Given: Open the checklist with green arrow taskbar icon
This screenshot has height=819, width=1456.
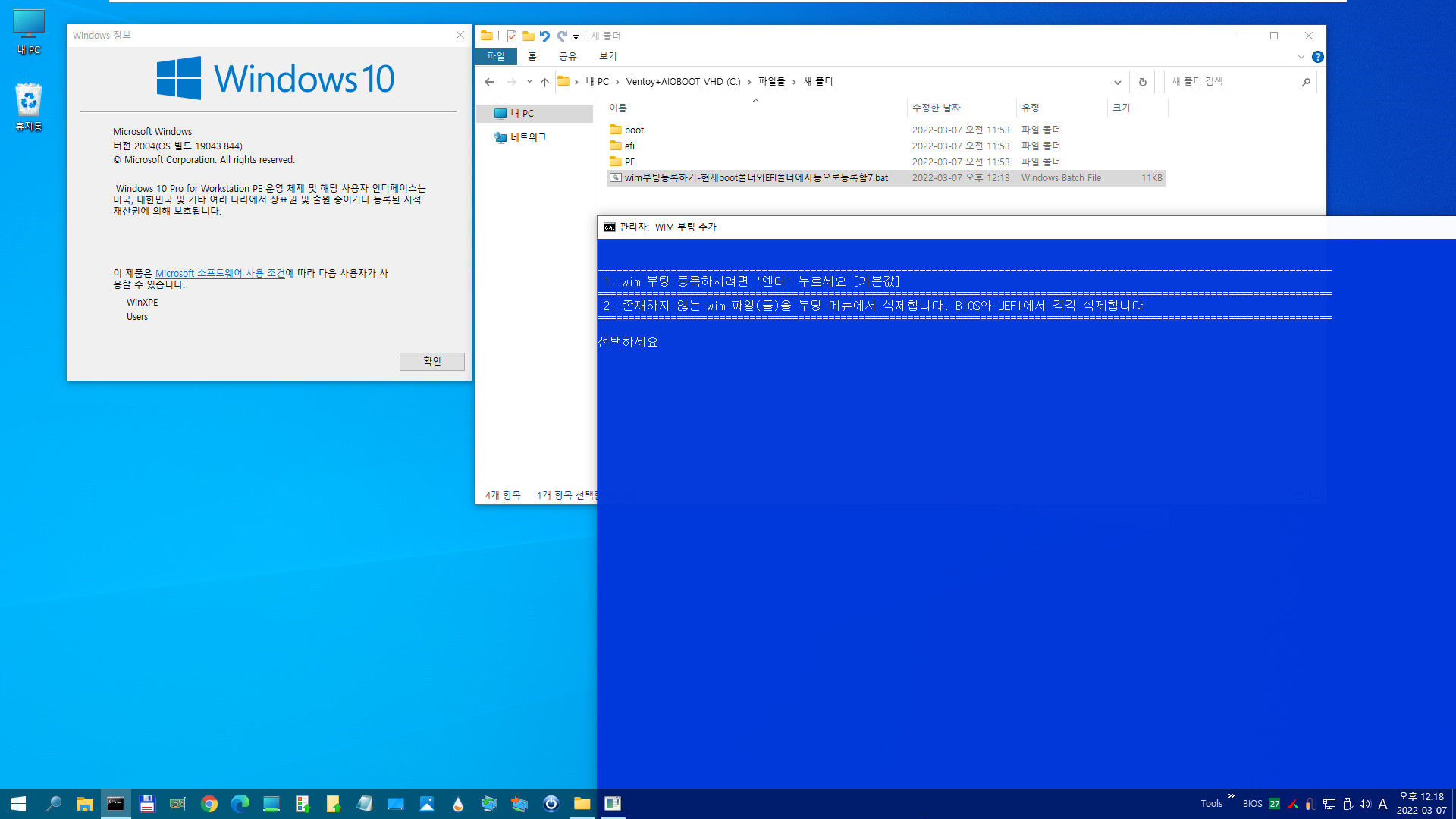Looking at the screenshot, I should (303, 804).
